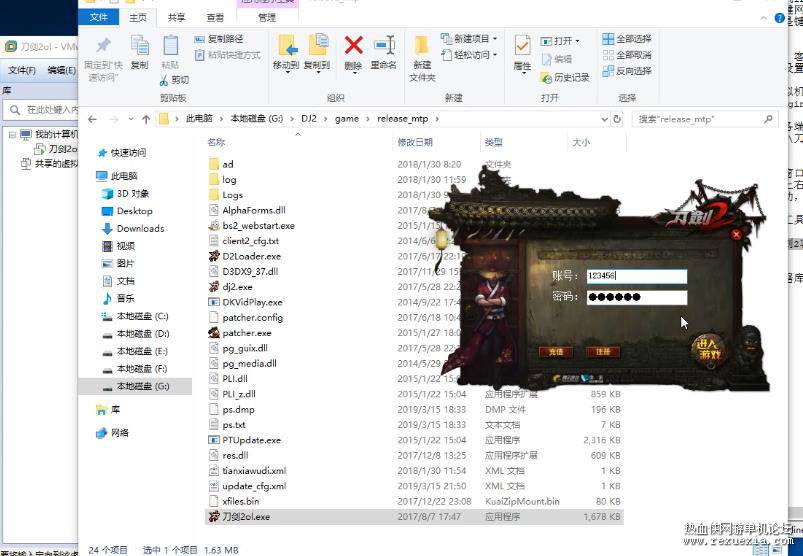Click the DJ2 breadcrumb in address bar
803x556 pixels.
(x=309, y=119)
